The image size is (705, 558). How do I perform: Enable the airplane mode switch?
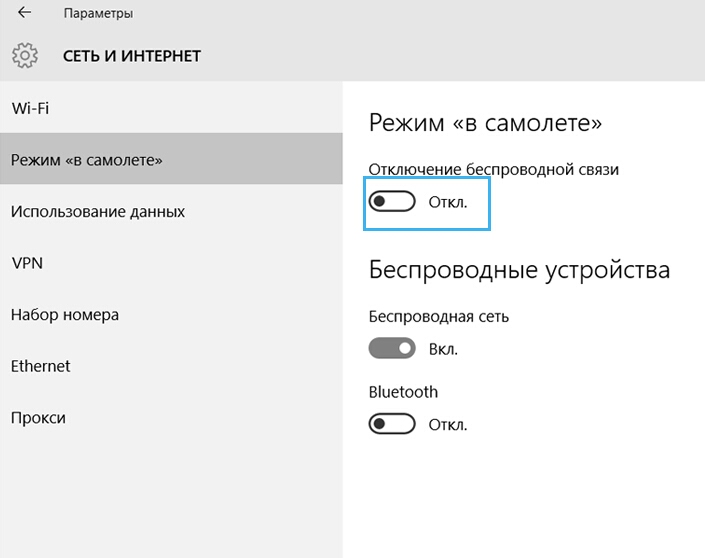(392, 201)
